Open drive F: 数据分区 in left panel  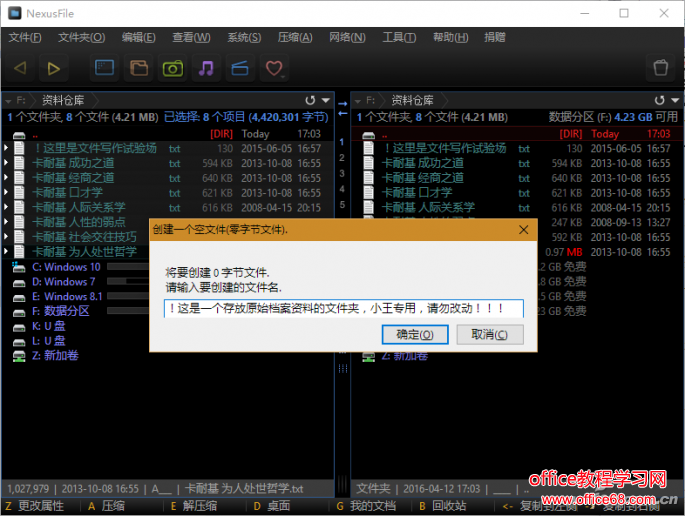pyautogui.click(x=61, y=312)
